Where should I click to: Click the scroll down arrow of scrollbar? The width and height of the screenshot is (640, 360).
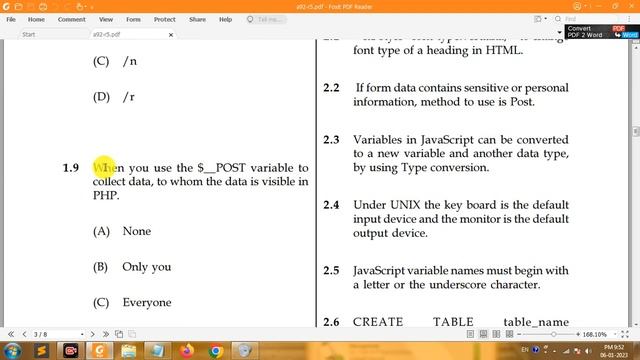pos(636,324)
